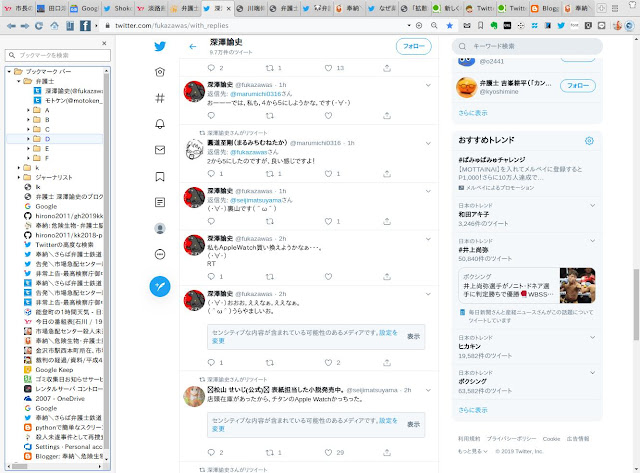
Task: Click the 井上尚弥 boxing thumbnail
Action: coord(577,285)
